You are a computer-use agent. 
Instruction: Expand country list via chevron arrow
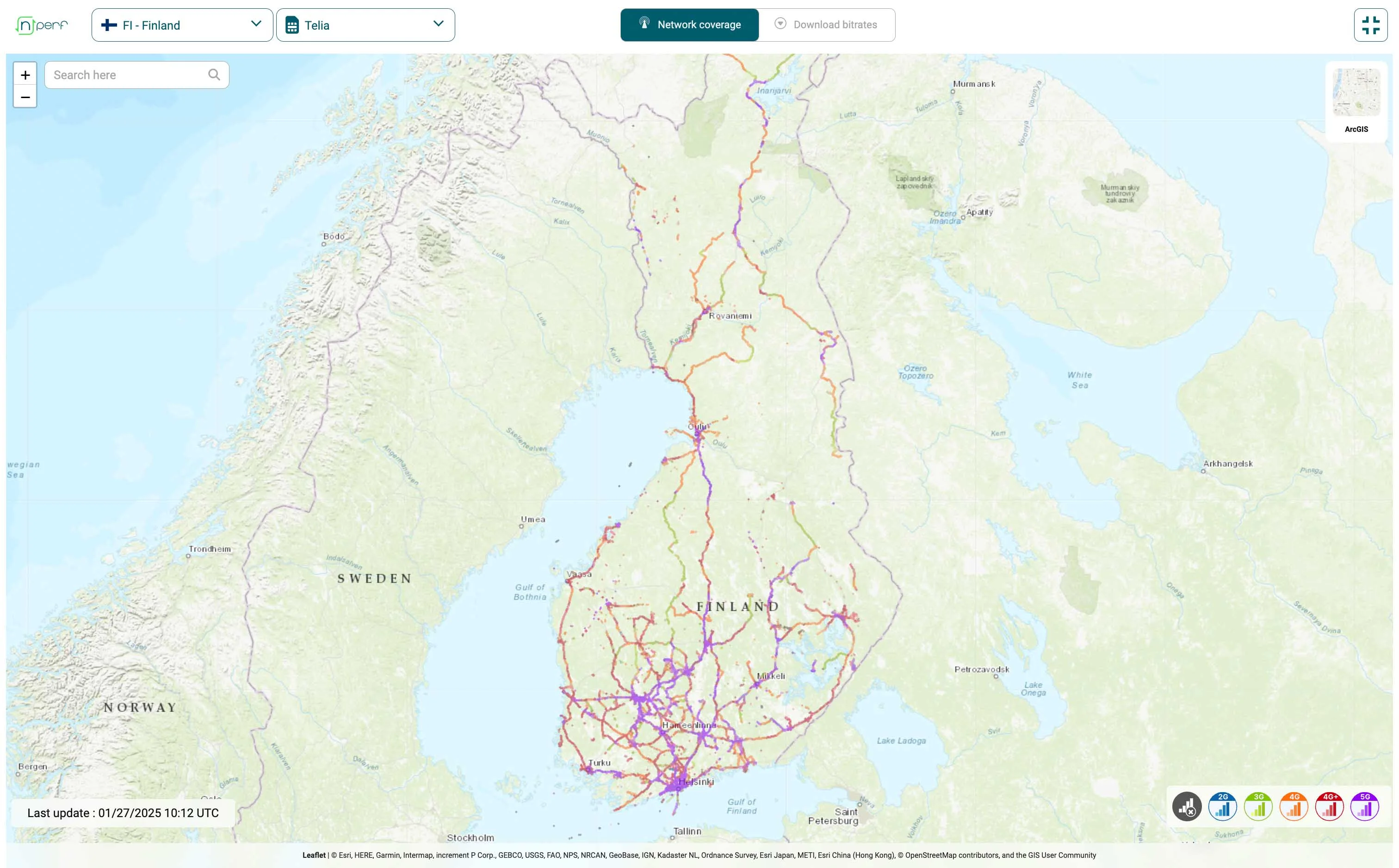pos(256,24)
